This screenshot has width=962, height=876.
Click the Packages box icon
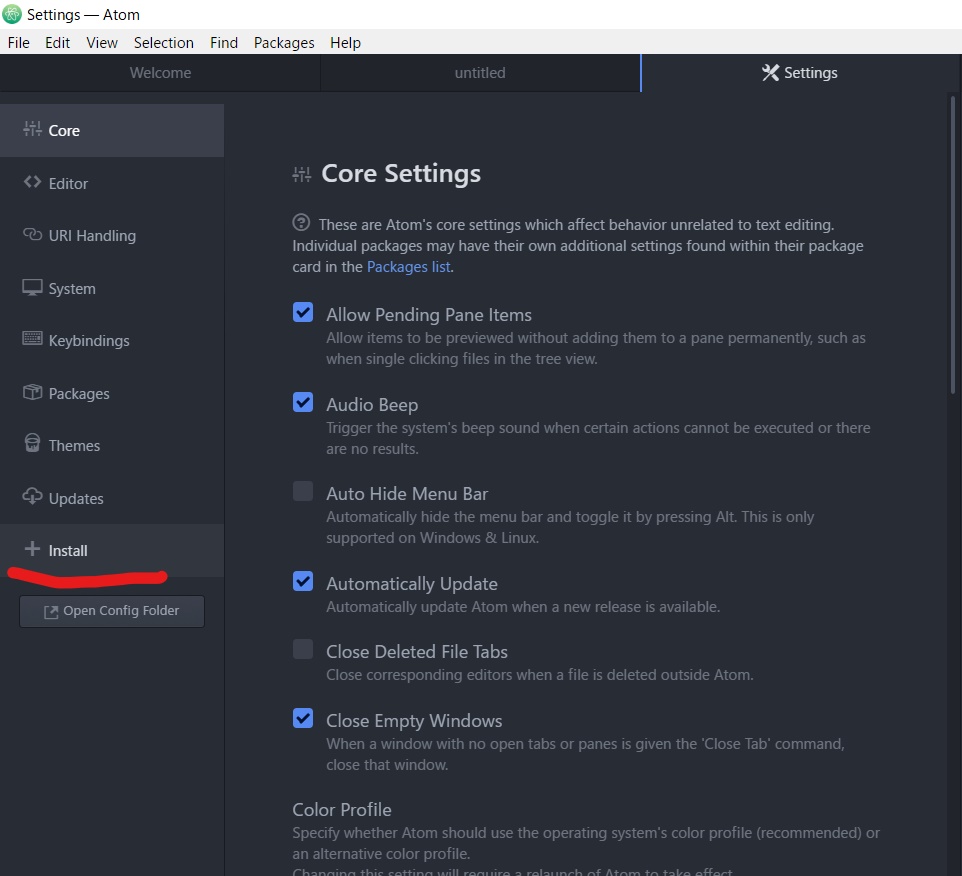click(33, 392)
